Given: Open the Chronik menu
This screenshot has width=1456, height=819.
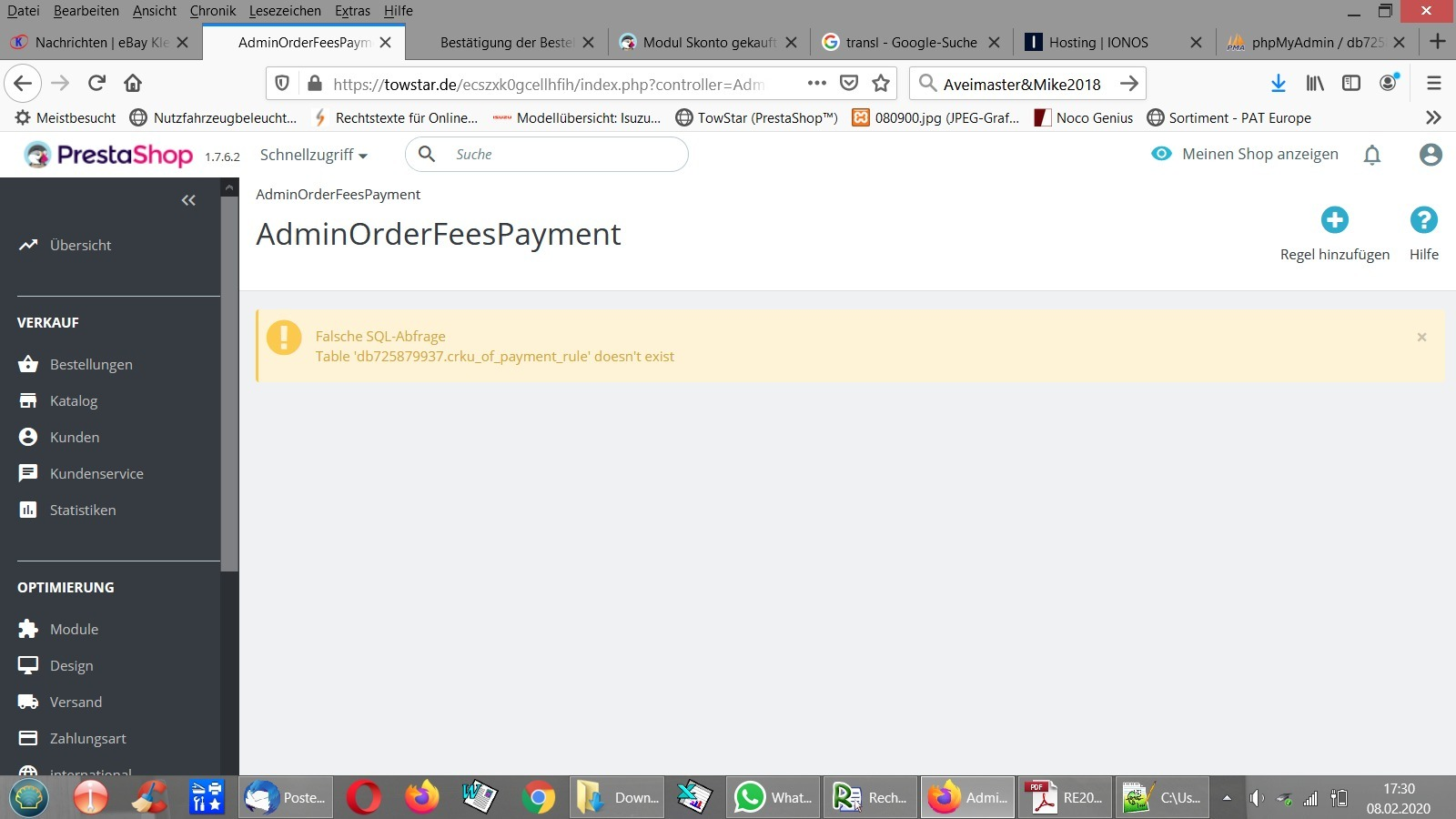Looking at the screenshot, I should [x=213, y=11].
